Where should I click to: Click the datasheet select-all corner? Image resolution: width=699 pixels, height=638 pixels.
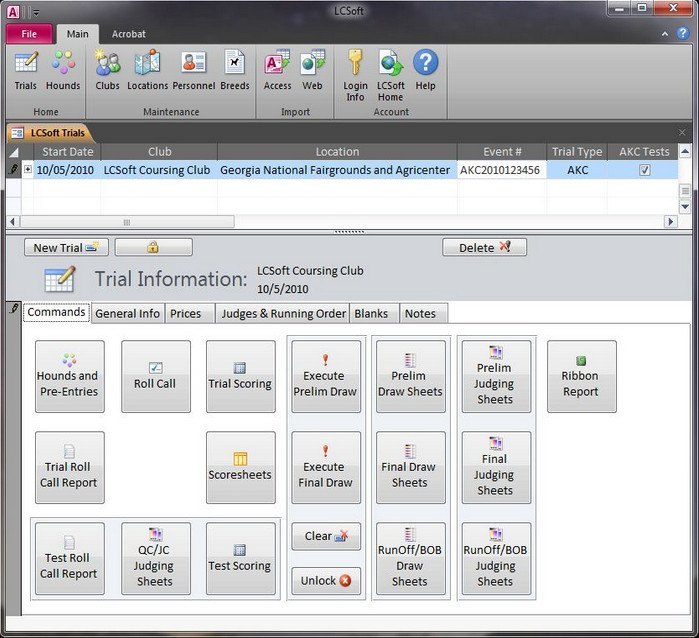point(14,152)
